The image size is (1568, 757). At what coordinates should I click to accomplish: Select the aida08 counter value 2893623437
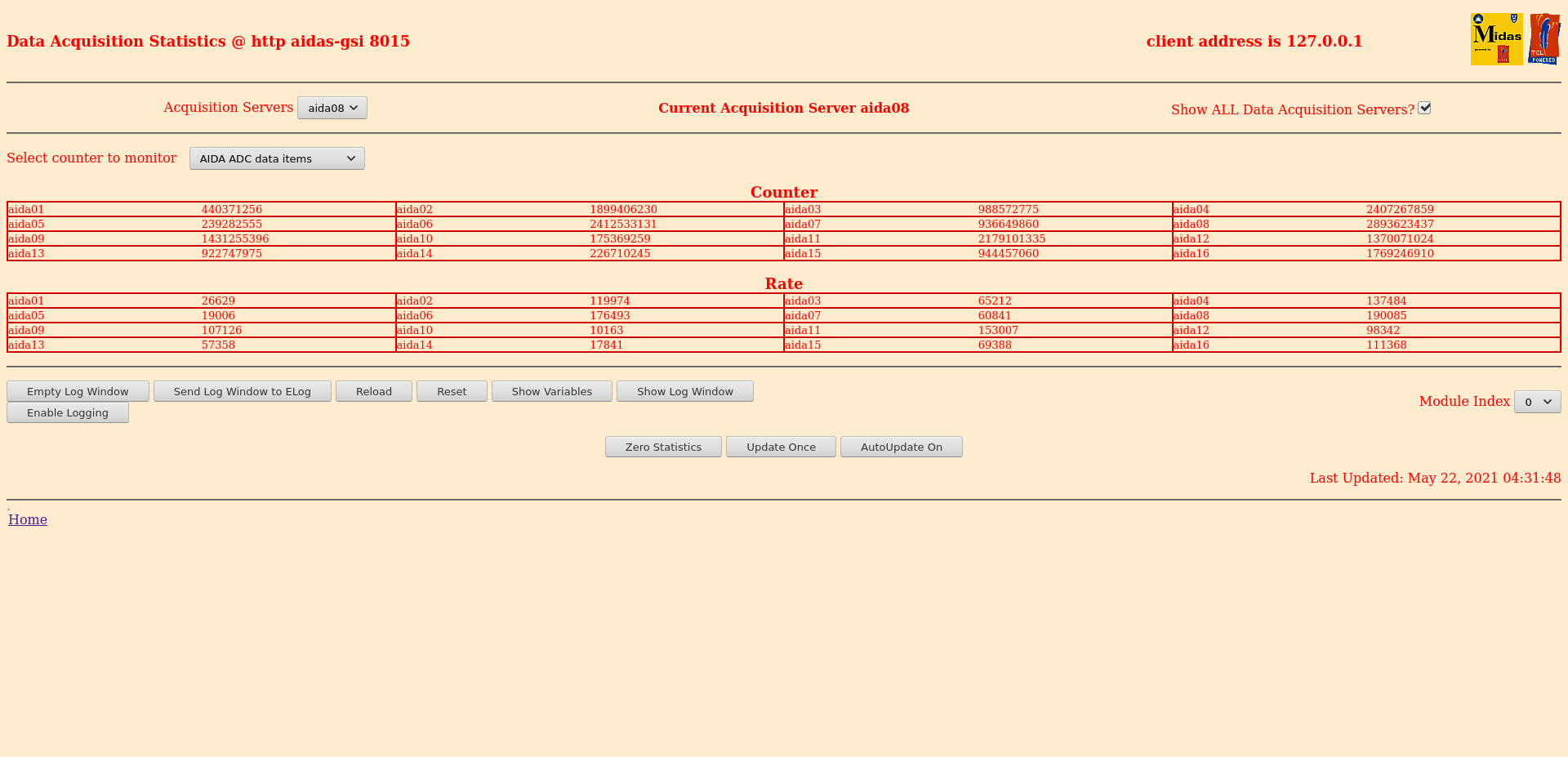(x=1400, y=224)
